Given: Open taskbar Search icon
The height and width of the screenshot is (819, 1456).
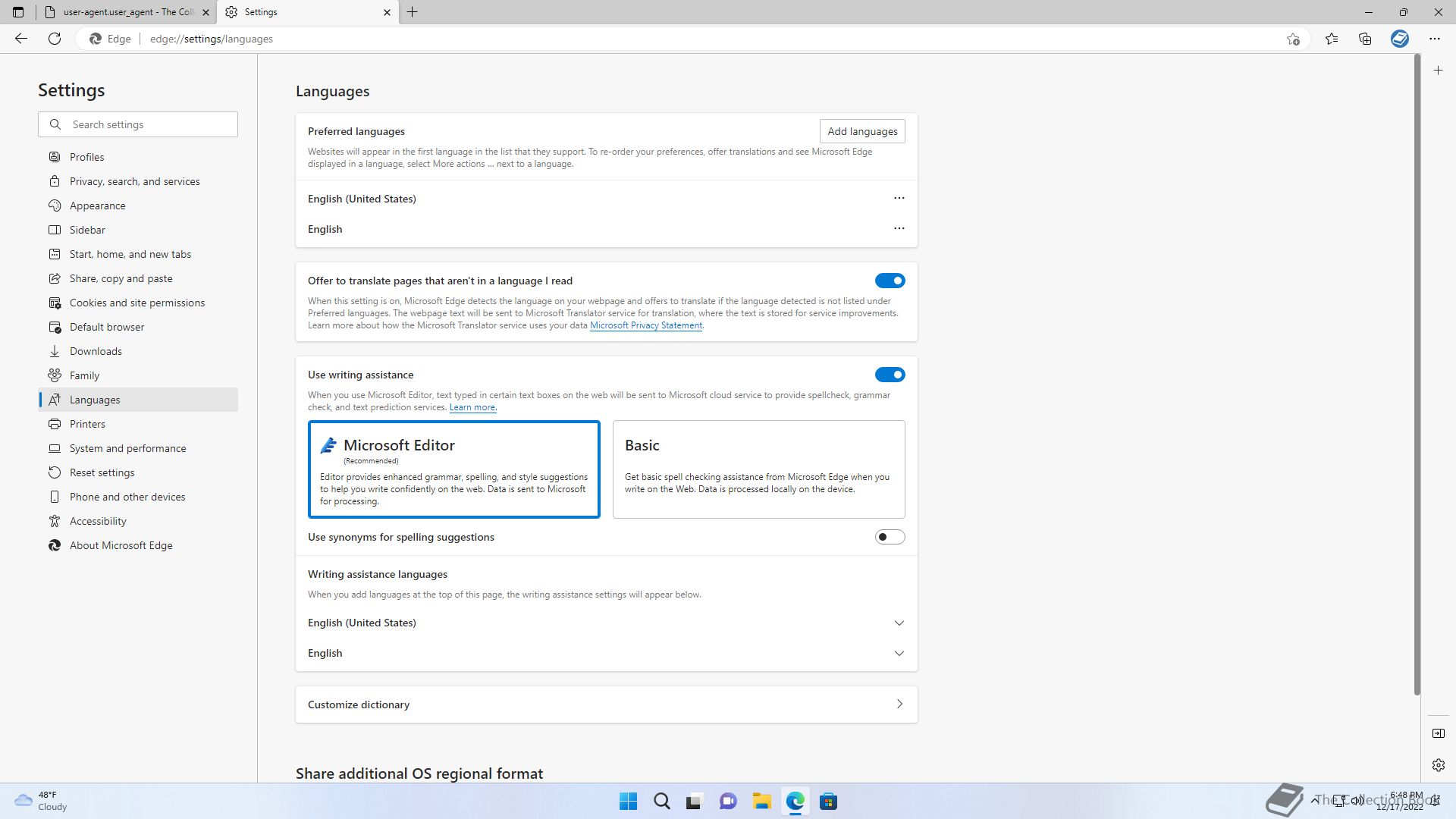Looking at the screenshot, I should tap(661, 802).
